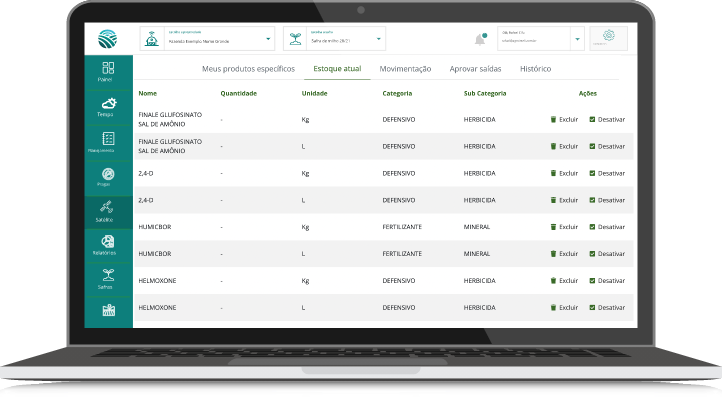722x400 pixels.
Task: Open the Pragas sidebar icon
Action: pyautogui.click(x=108, y=174)
